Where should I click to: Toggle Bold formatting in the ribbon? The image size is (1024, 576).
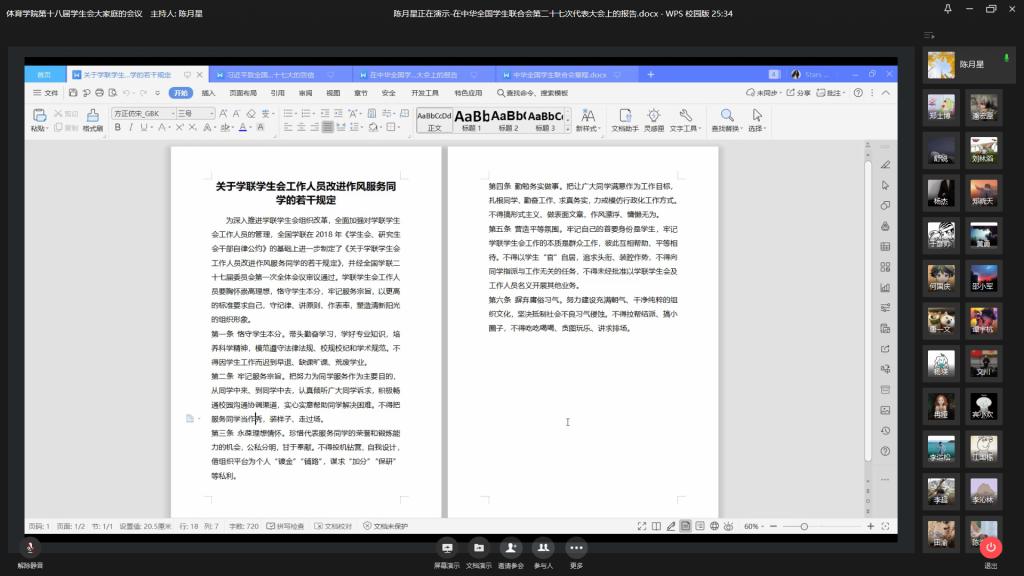click(x=116, y=128)
